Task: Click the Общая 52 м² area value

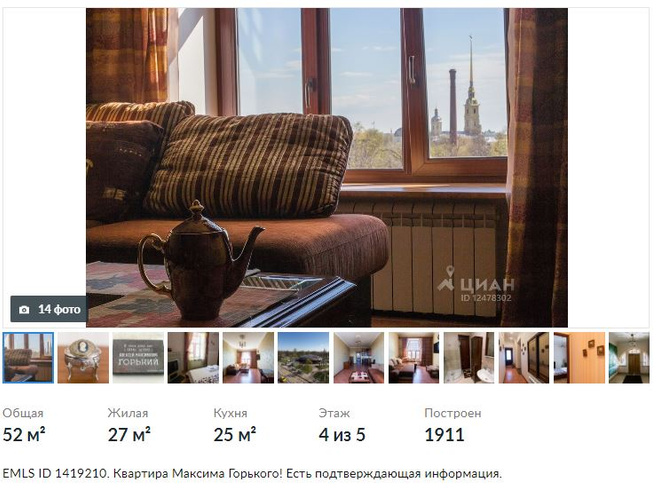Action: click(24, 435)
